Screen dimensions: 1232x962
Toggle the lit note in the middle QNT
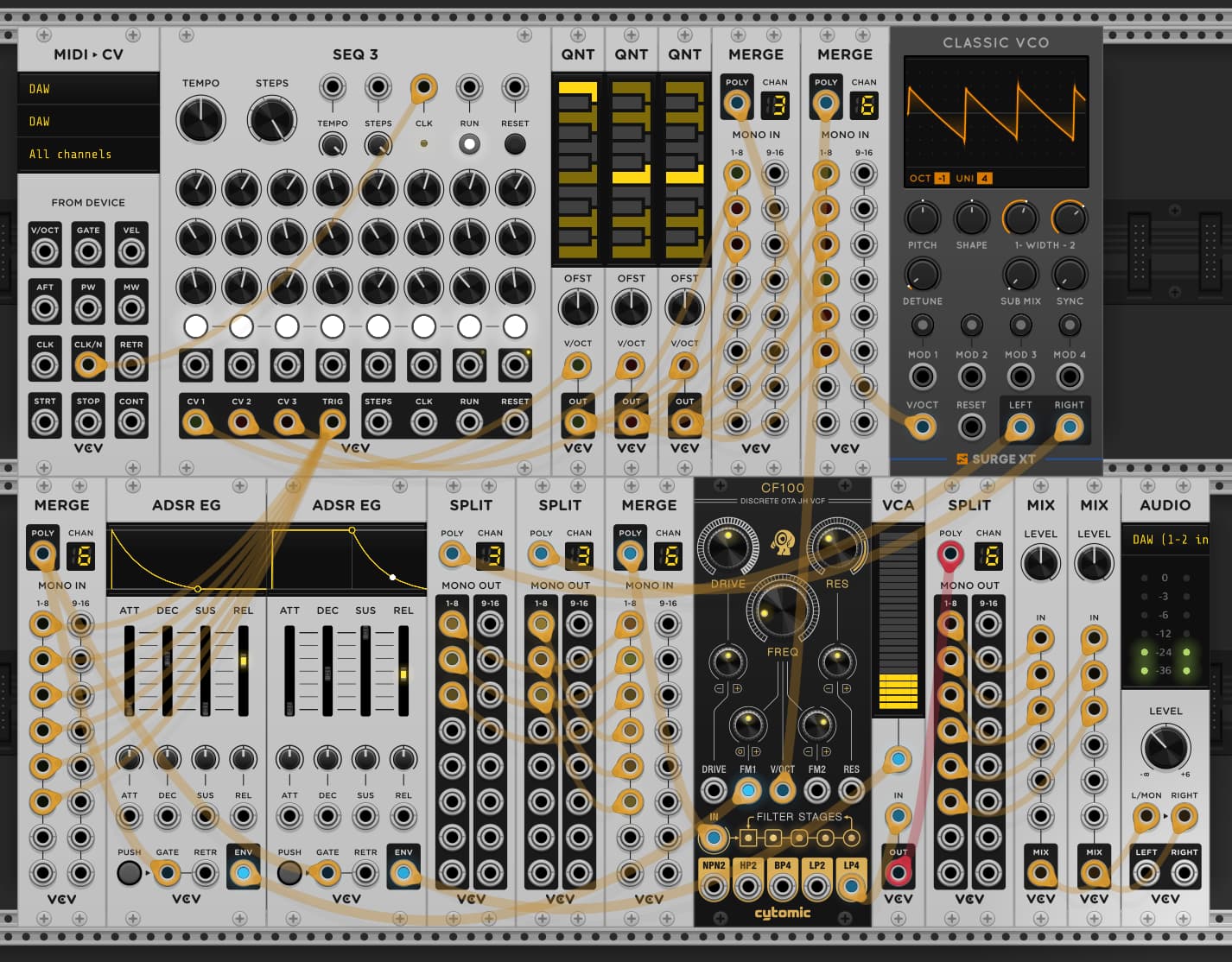click(x=632, y=176)
